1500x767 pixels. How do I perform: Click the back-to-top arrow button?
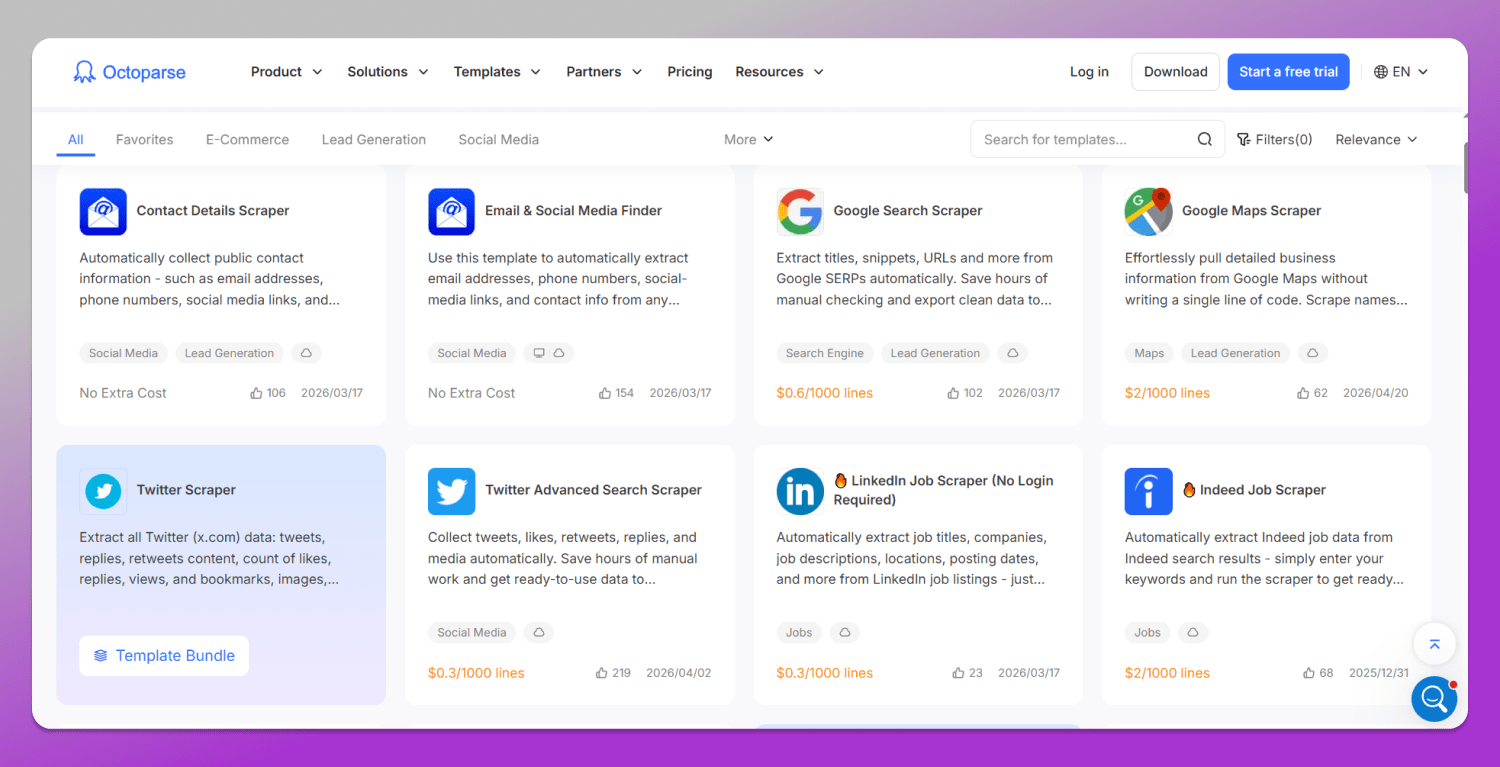point(1434,645)
